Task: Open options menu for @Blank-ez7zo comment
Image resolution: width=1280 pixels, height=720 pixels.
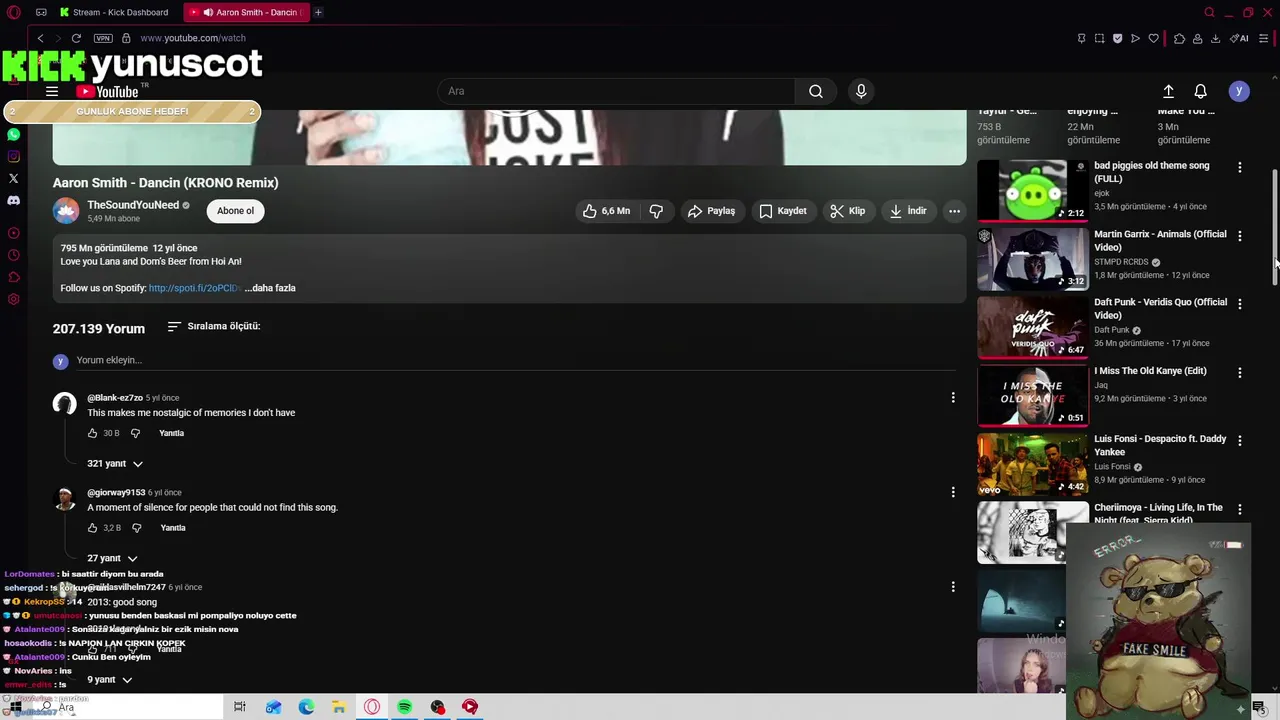Action: pos(953,398)
